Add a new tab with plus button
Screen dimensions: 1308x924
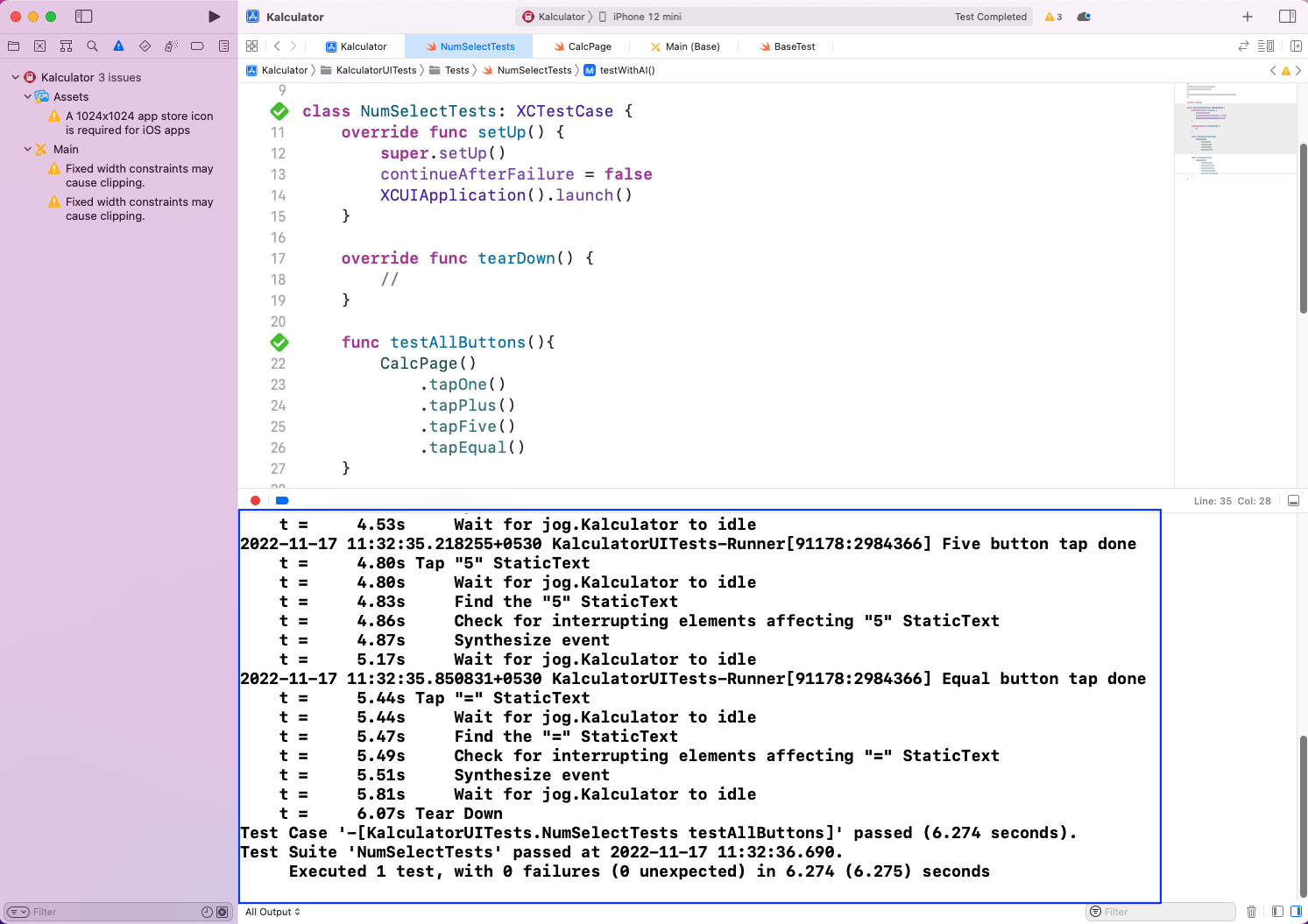point(1248,17)
